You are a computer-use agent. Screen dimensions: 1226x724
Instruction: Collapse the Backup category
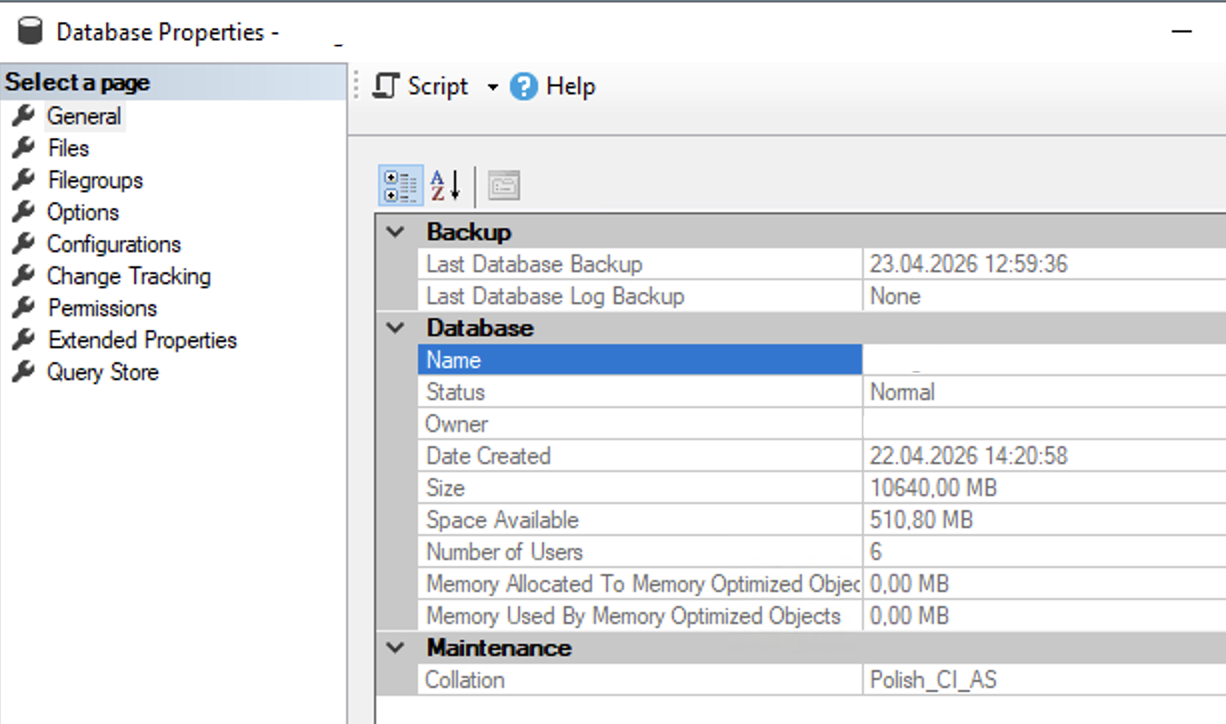tap(395, 231)
